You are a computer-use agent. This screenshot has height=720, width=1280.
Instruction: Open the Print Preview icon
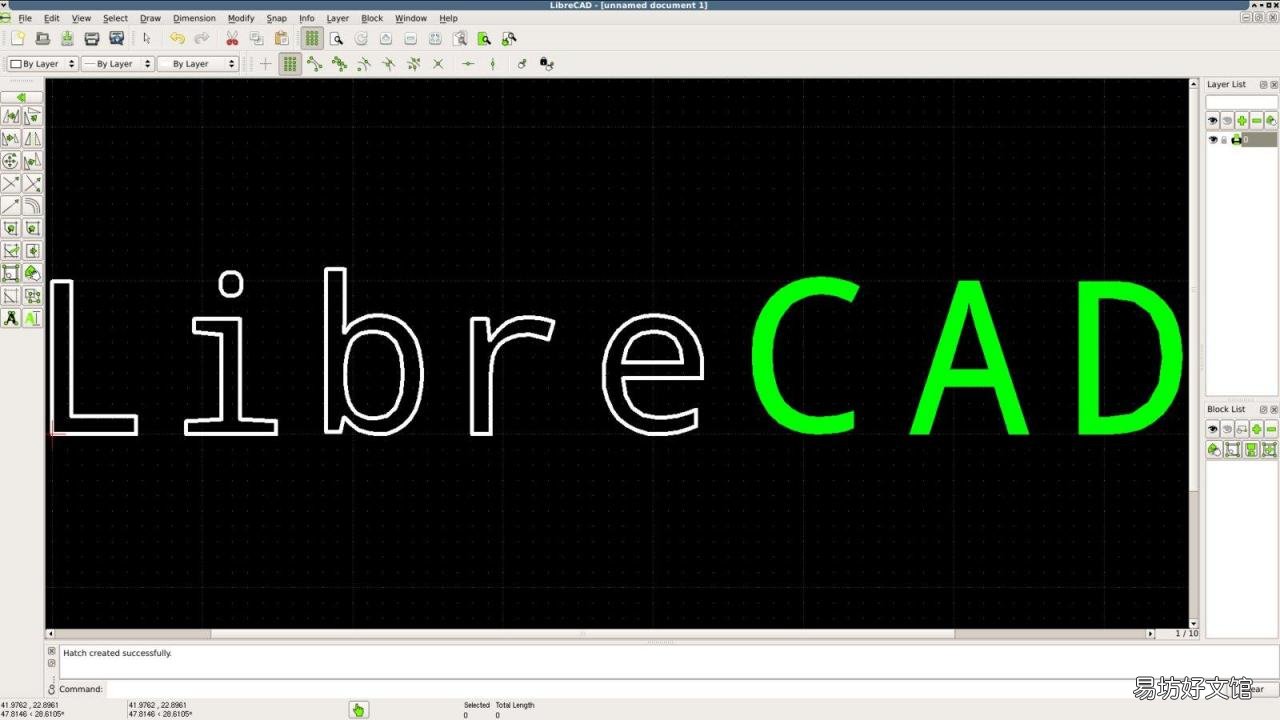tap(117, 39)
